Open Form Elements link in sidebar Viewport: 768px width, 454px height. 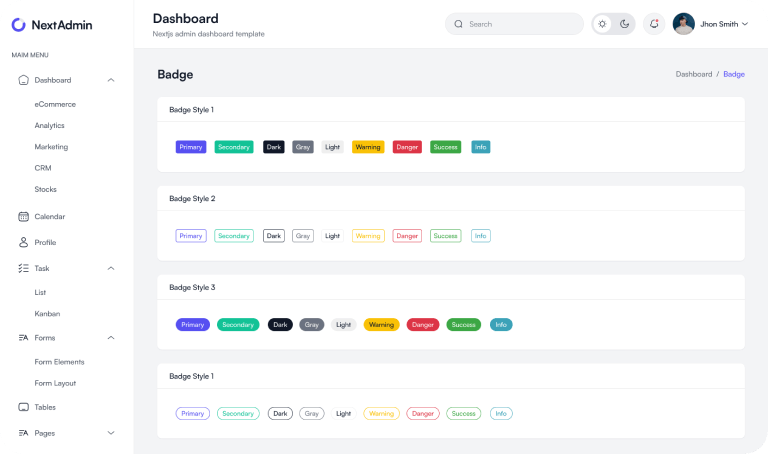coord(59,362)
